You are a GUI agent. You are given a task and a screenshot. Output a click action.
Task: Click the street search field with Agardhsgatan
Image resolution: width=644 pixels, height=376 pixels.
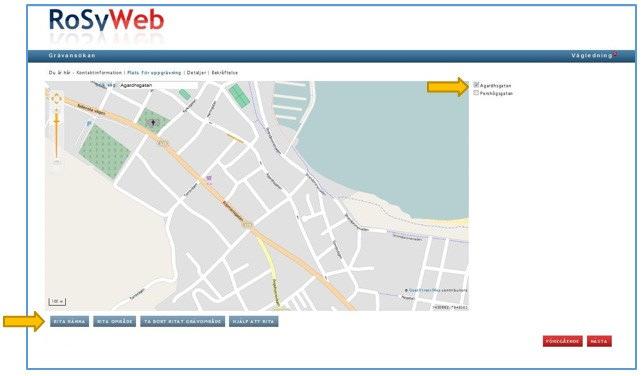click(158, 85)
